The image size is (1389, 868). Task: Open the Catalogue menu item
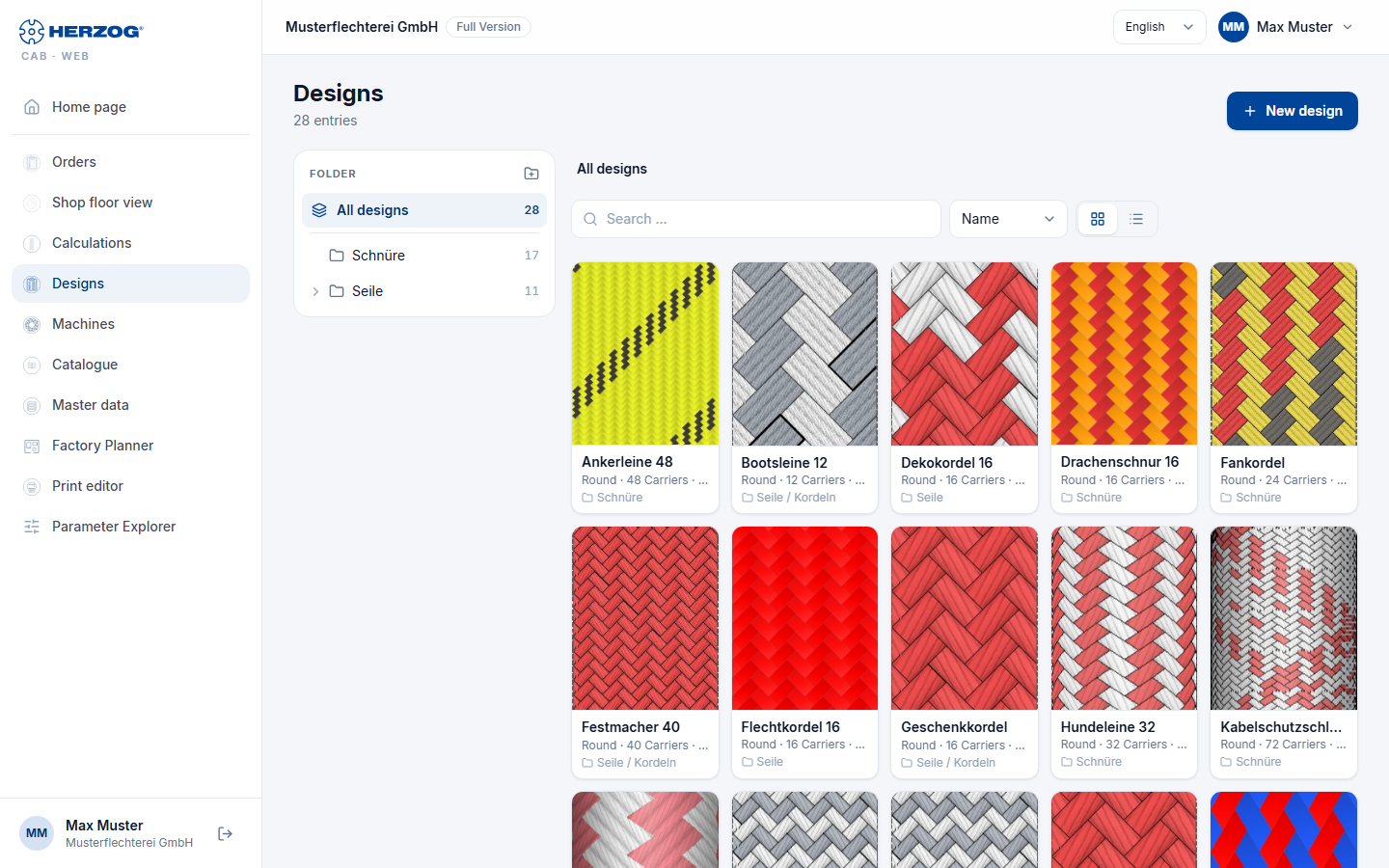130,365
